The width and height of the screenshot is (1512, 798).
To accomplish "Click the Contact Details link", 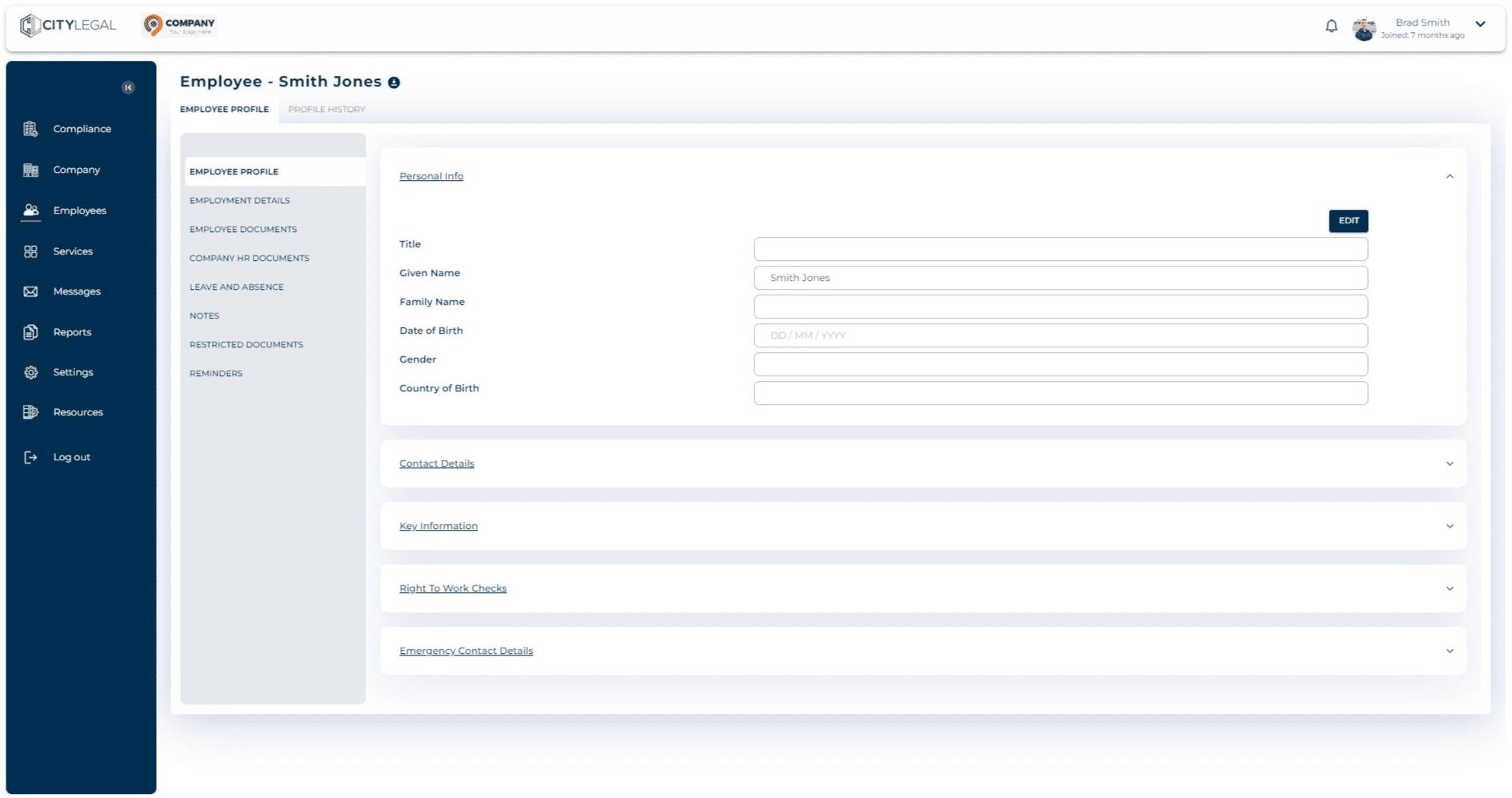I will click(x=437, y=463).
